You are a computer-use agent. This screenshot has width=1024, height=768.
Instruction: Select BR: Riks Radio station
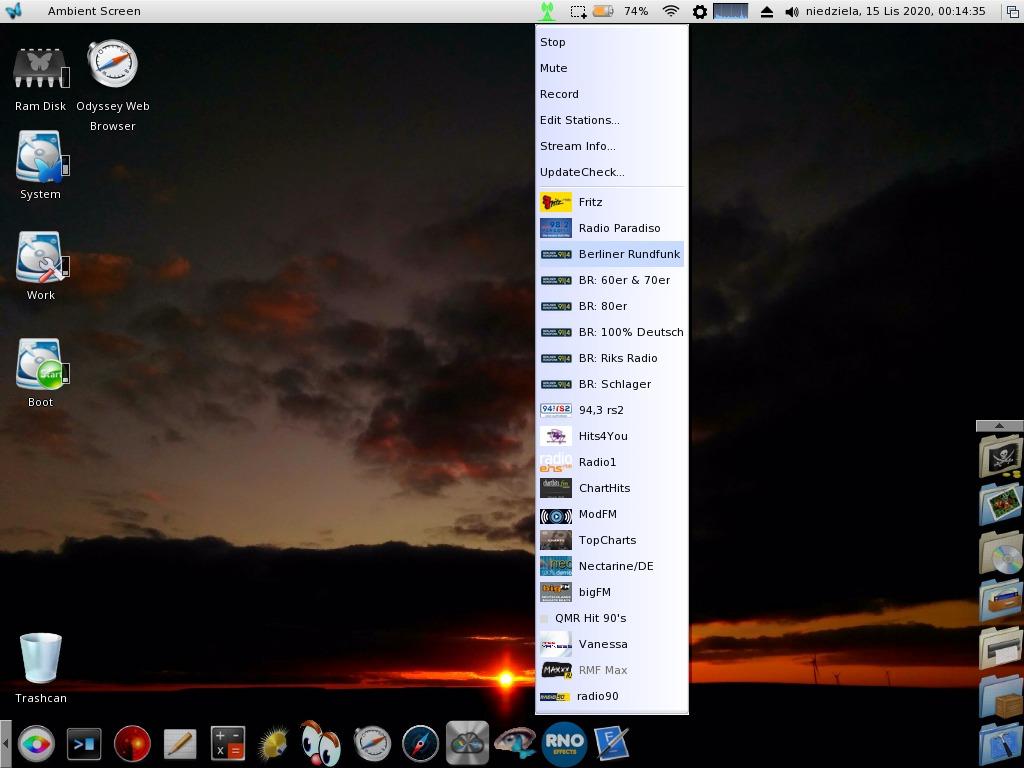[611, 358]
